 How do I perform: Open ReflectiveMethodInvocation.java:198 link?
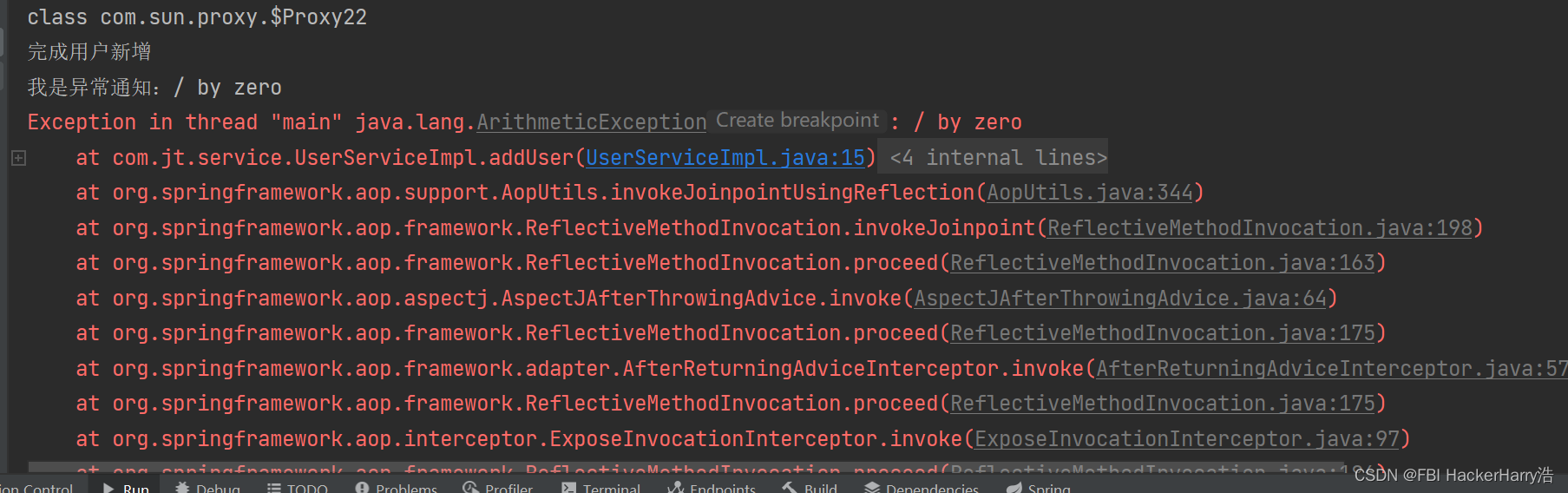pyautogui.click(x=1260, y=228)
